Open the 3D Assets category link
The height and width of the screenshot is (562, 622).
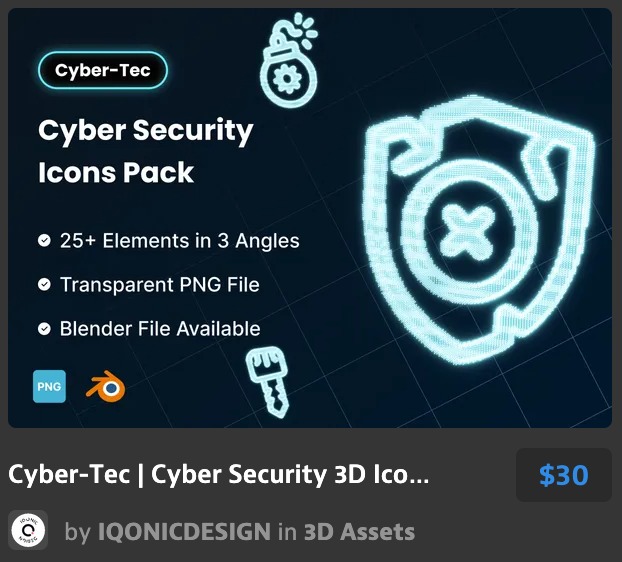[x=359, y=531]
